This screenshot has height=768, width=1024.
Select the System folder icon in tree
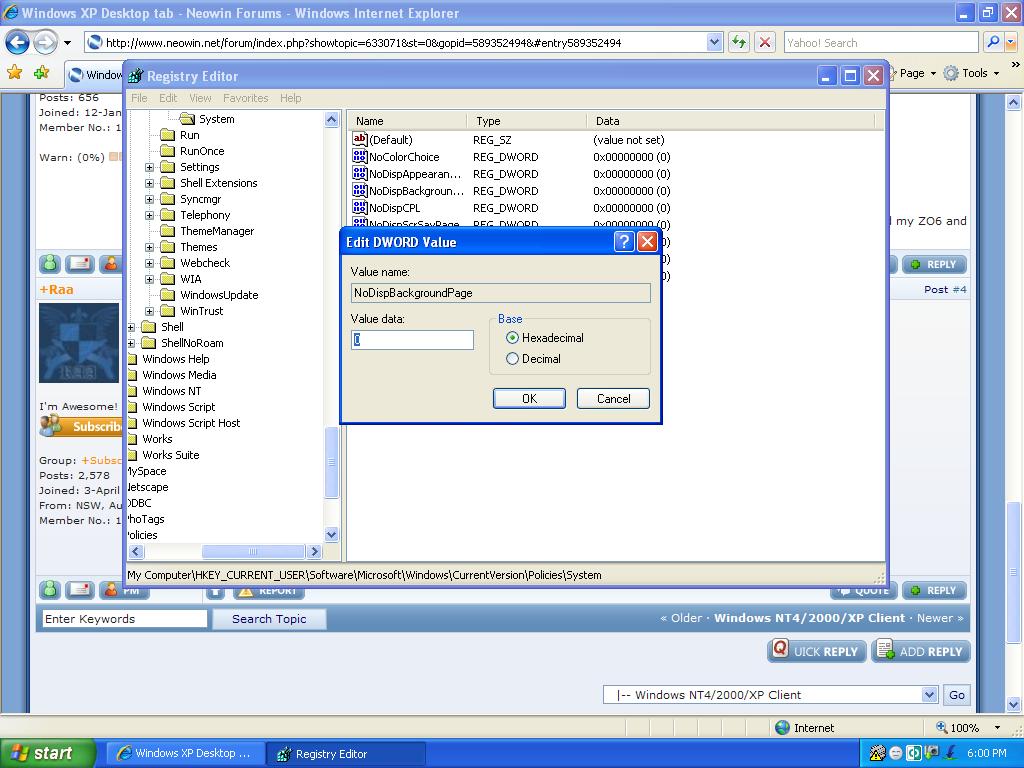pyautogui.click(x=187, y=119)
